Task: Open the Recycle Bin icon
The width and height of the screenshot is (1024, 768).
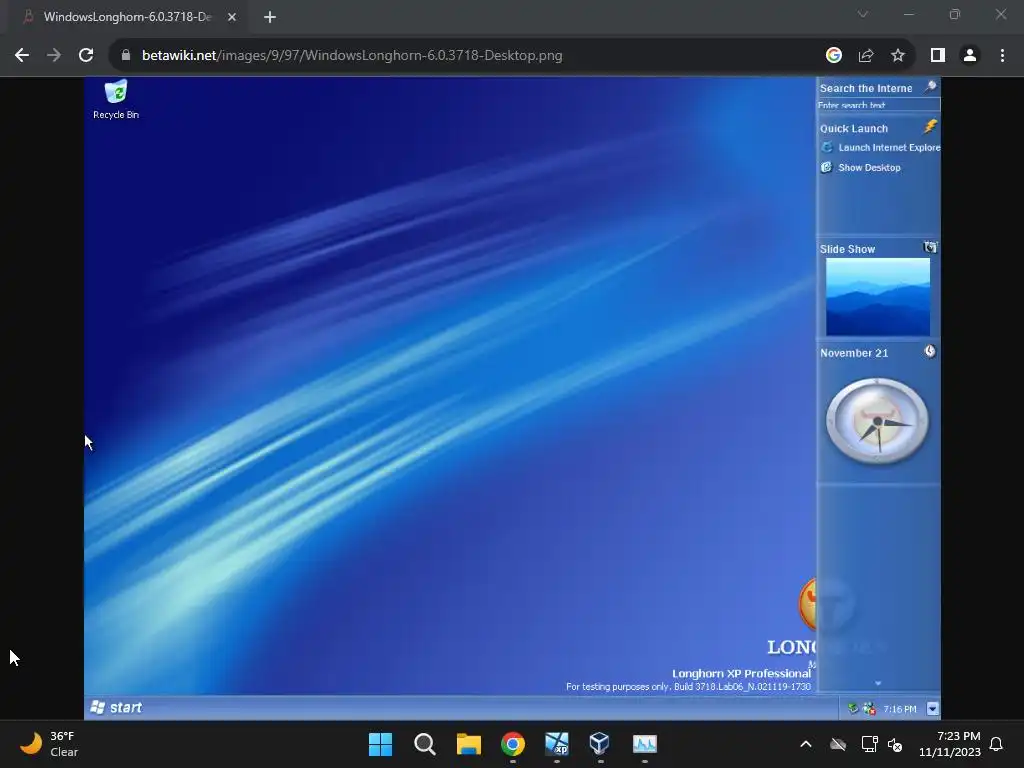Action: (x=116, y=99)
